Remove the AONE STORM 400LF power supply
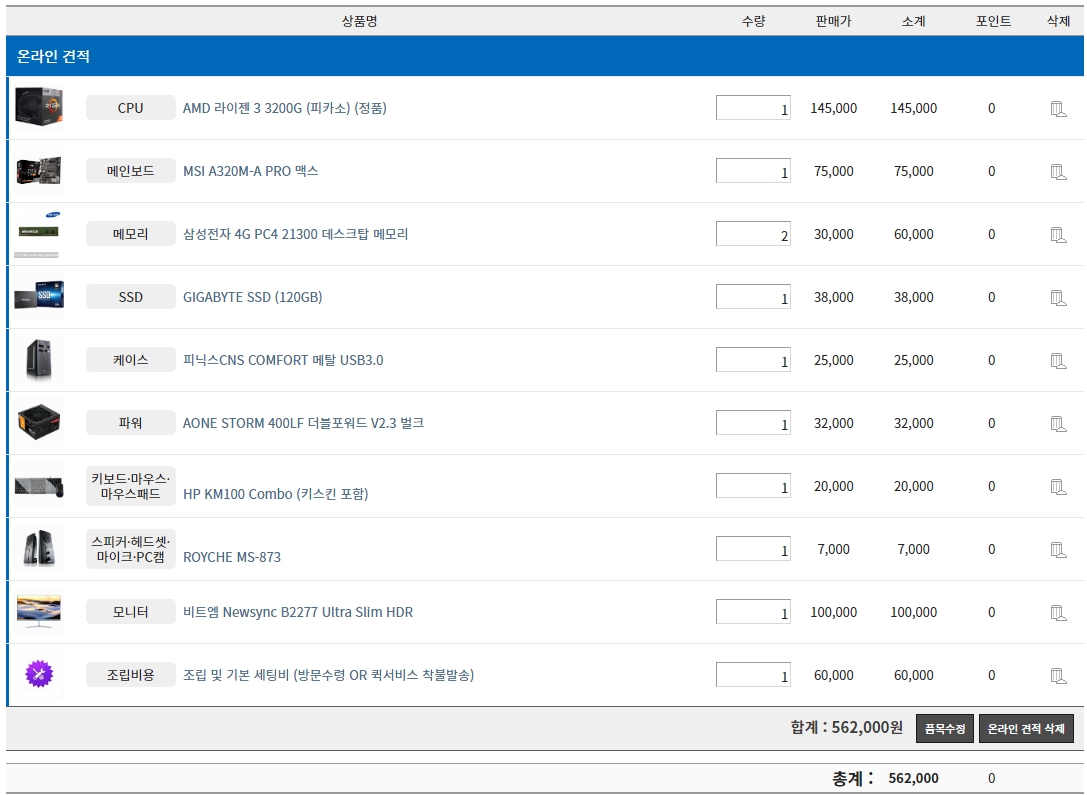Screen dimensions: 1087x795 (1058, 424)
